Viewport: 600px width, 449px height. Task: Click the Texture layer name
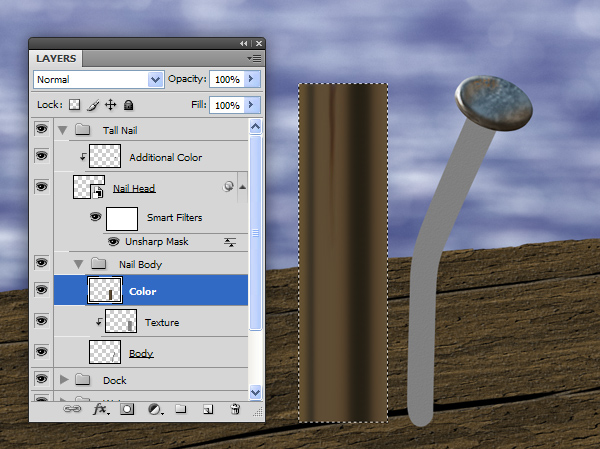tap(162, 322)
